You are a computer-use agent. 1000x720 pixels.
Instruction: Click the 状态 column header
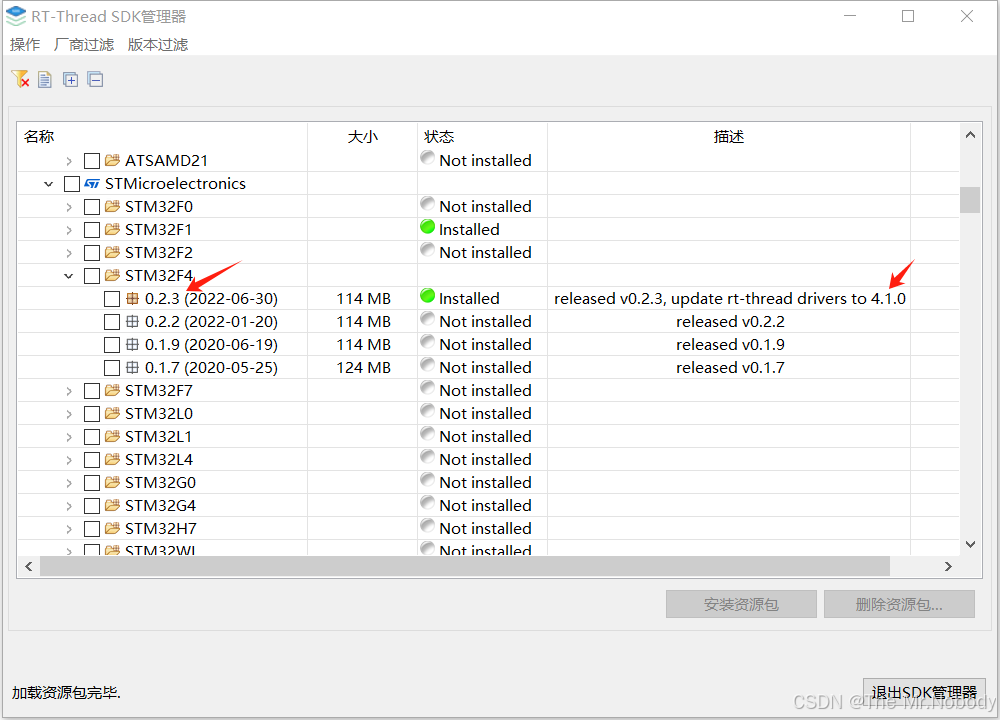pyautogui.click(x=482, y=136)
